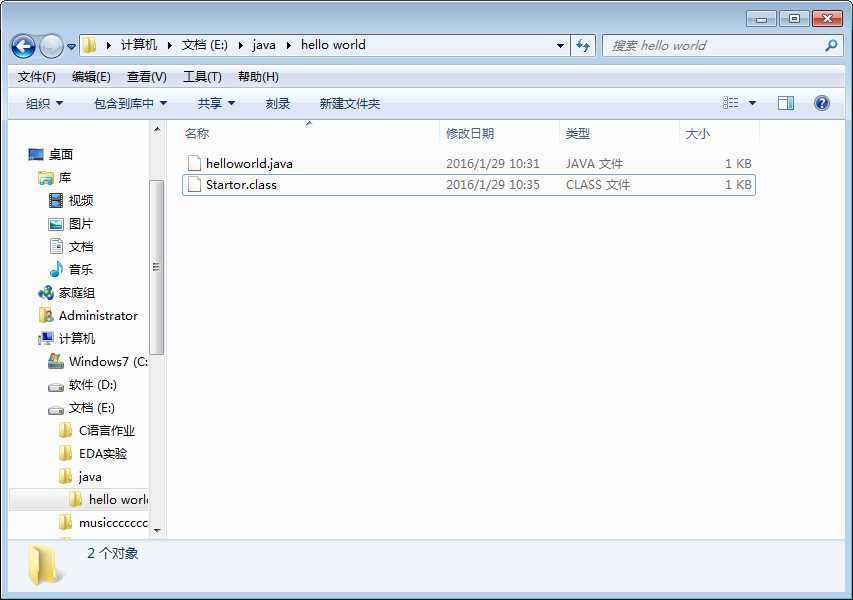Click the sidebar scrollbar up arrow

pos(157,129)
